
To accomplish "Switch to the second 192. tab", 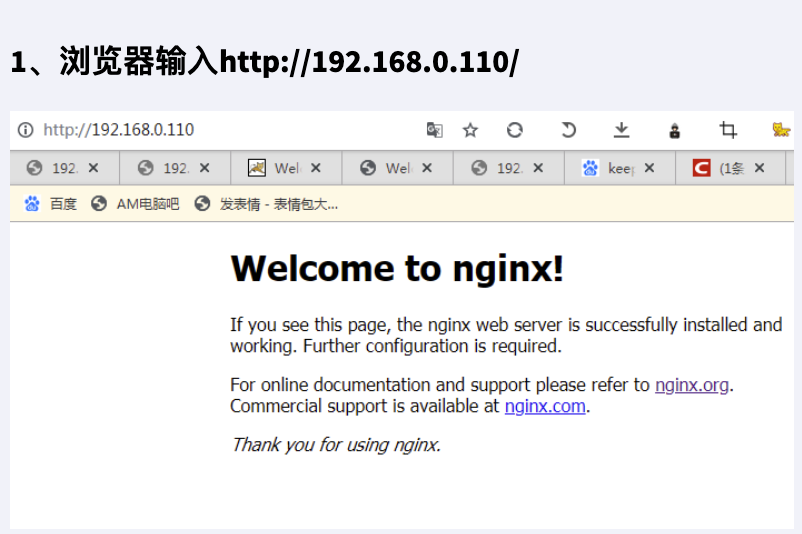I will click(x=175, y=168).
